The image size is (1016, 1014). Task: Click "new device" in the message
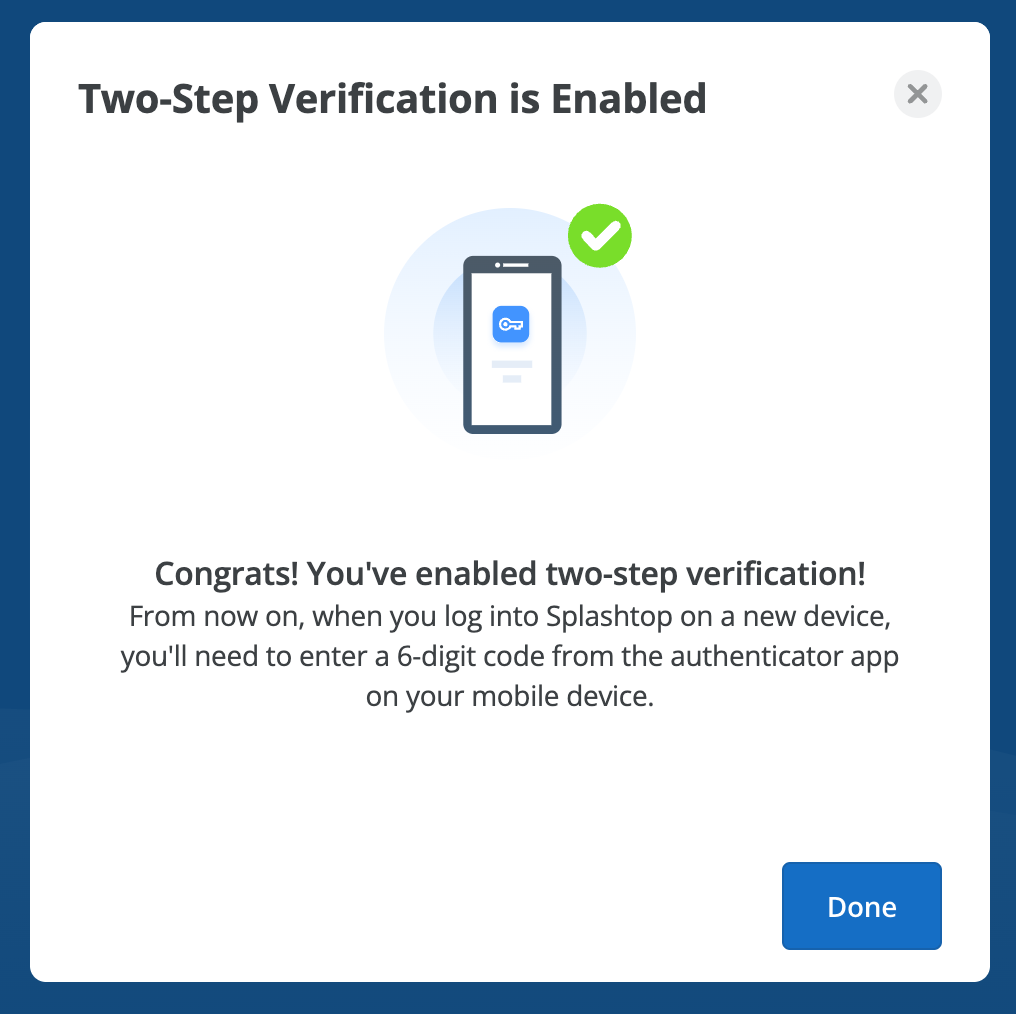click(x=817, y=616)
